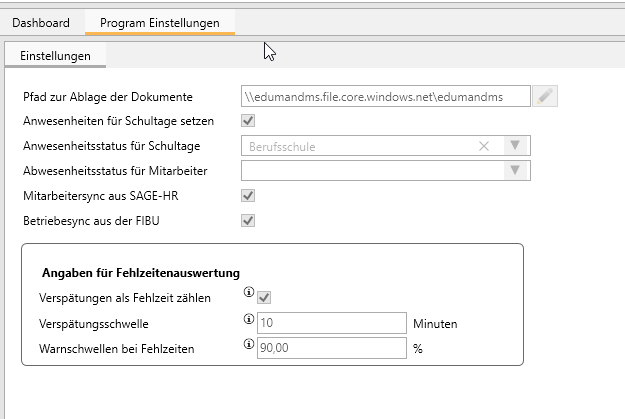Click the Angaben für Fehlzeitenauswertung heading

pos(141,273)
